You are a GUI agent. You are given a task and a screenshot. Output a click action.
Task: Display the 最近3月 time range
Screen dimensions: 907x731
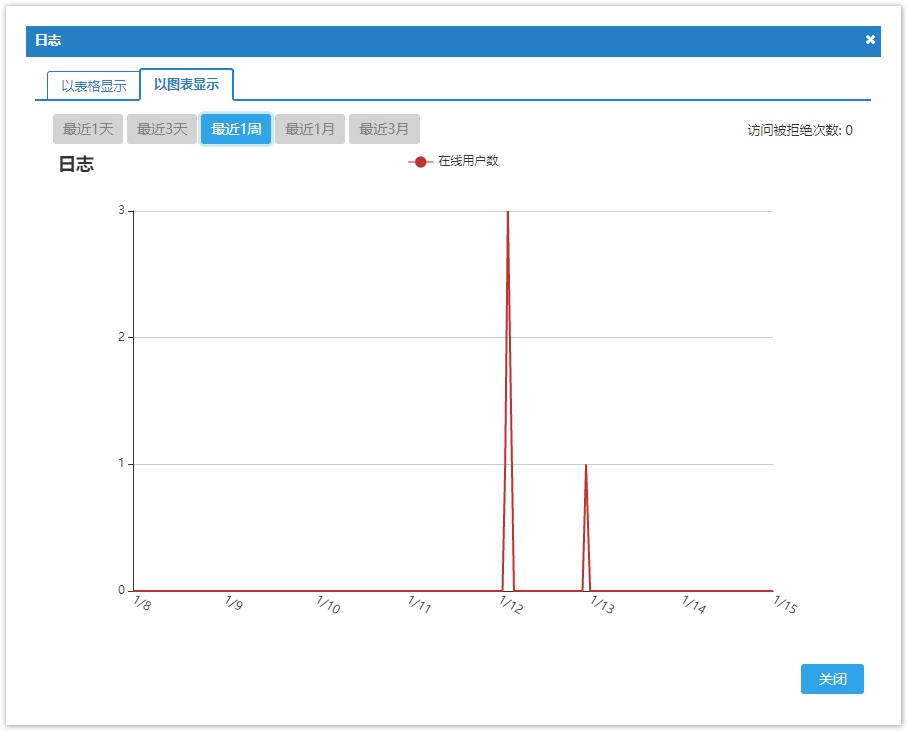tap(384, 128)
